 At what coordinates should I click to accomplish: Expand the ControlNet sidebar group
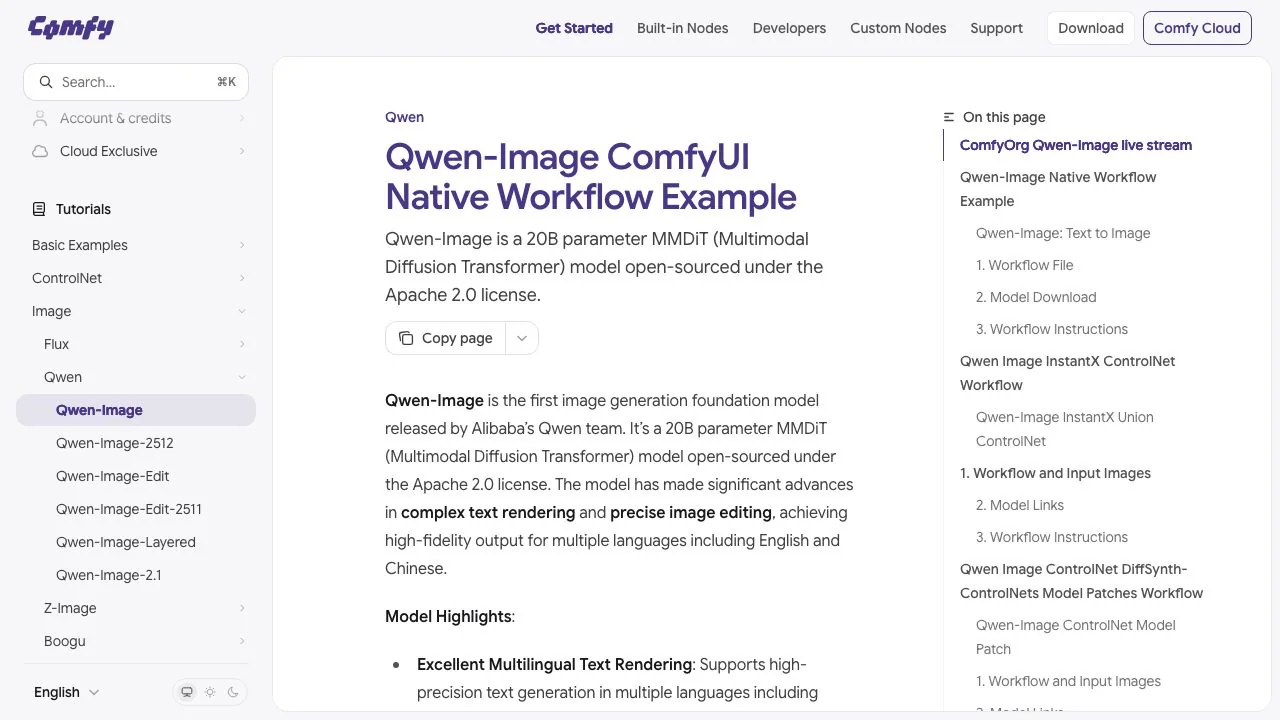(x=242, y=278)
